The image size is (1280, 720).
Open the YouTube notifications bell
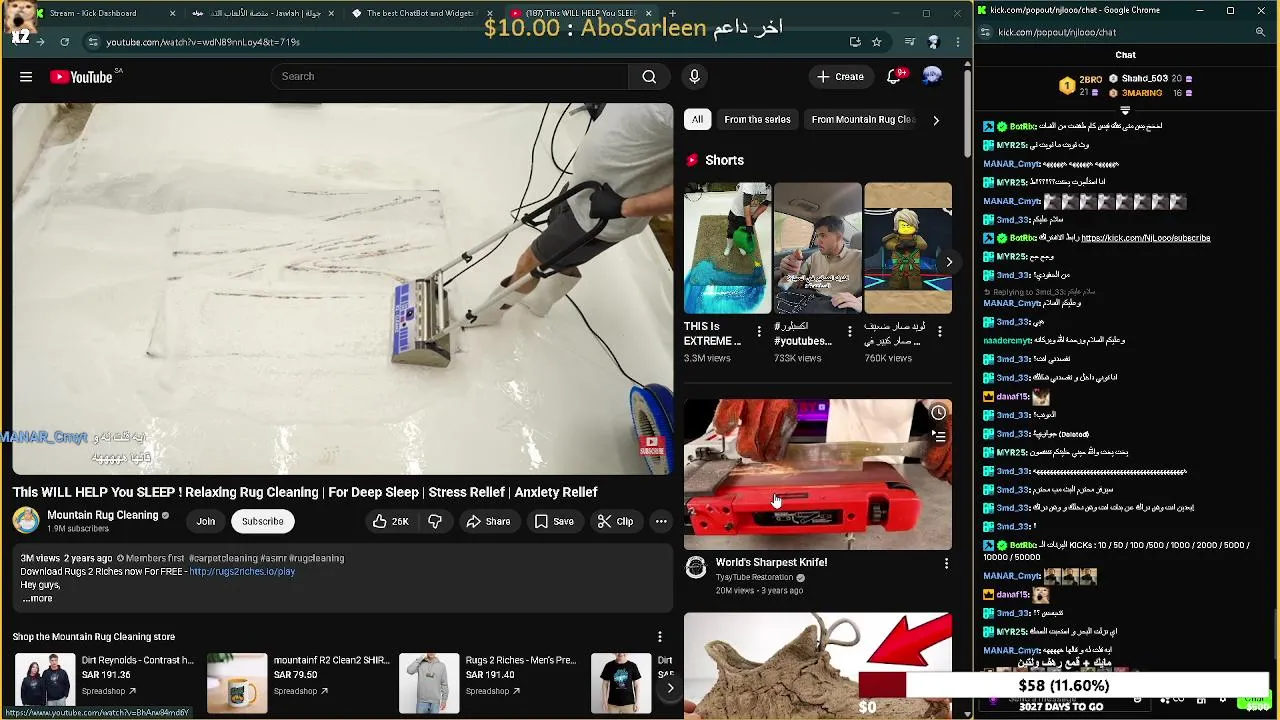[x=895, y=76]
